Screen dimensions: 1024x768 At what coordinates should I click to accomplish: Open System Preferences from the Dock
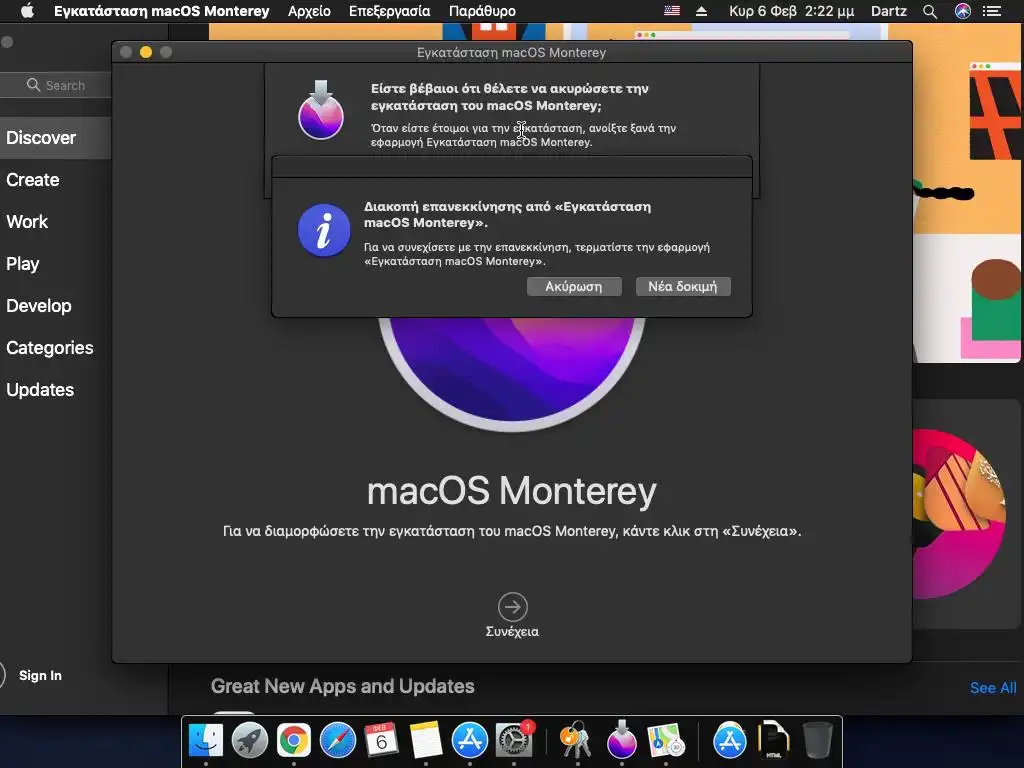tap(514, 741)
